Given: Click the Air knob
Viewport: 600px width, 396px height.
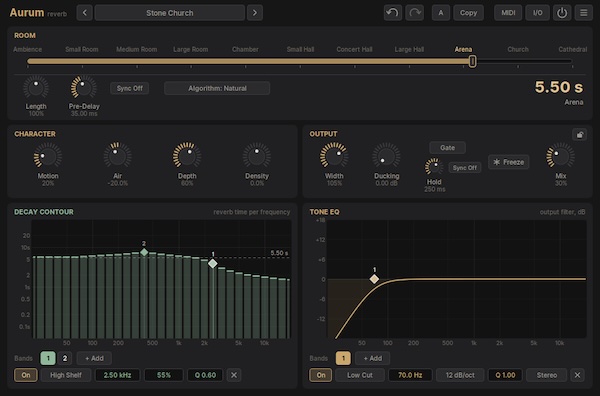Looking at the screenshot, I should [117, 155].
